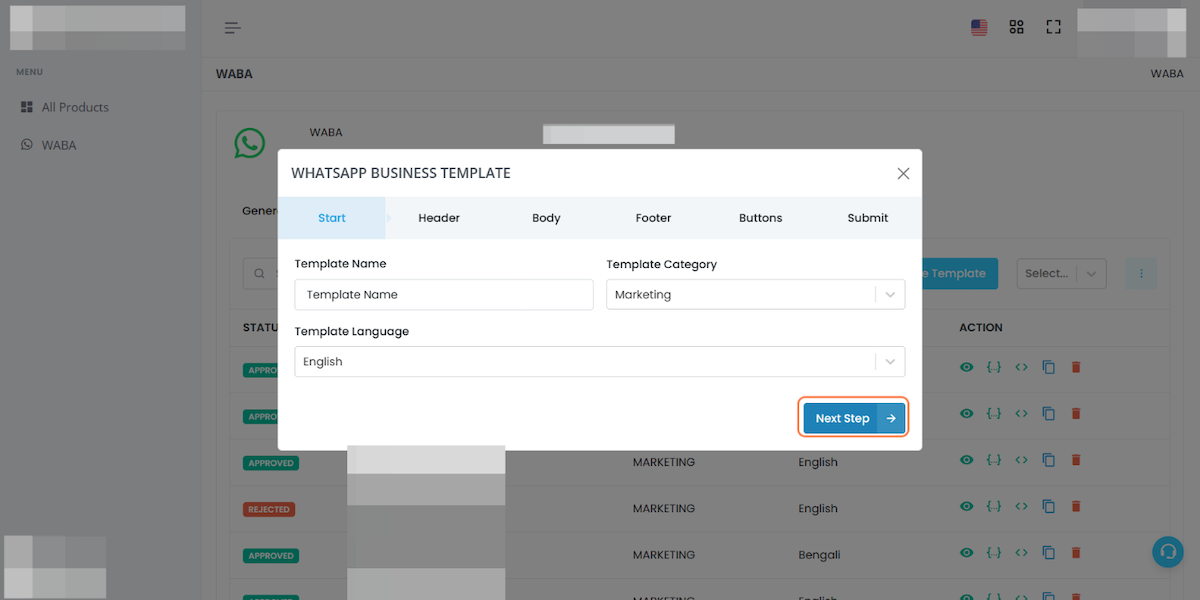1200x600 pixels.
Task: Open All Products in sidebar menu
Action: [x=75, y=107]
